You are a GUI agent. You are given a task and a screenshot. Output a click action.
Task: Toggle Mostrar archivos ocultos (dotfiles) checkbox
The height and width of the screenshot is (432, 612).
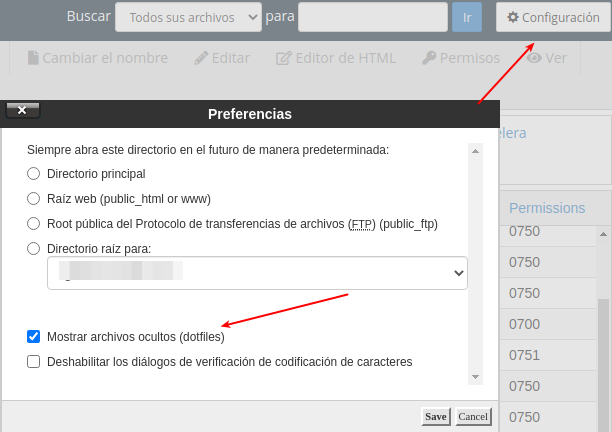coord(34,337)
